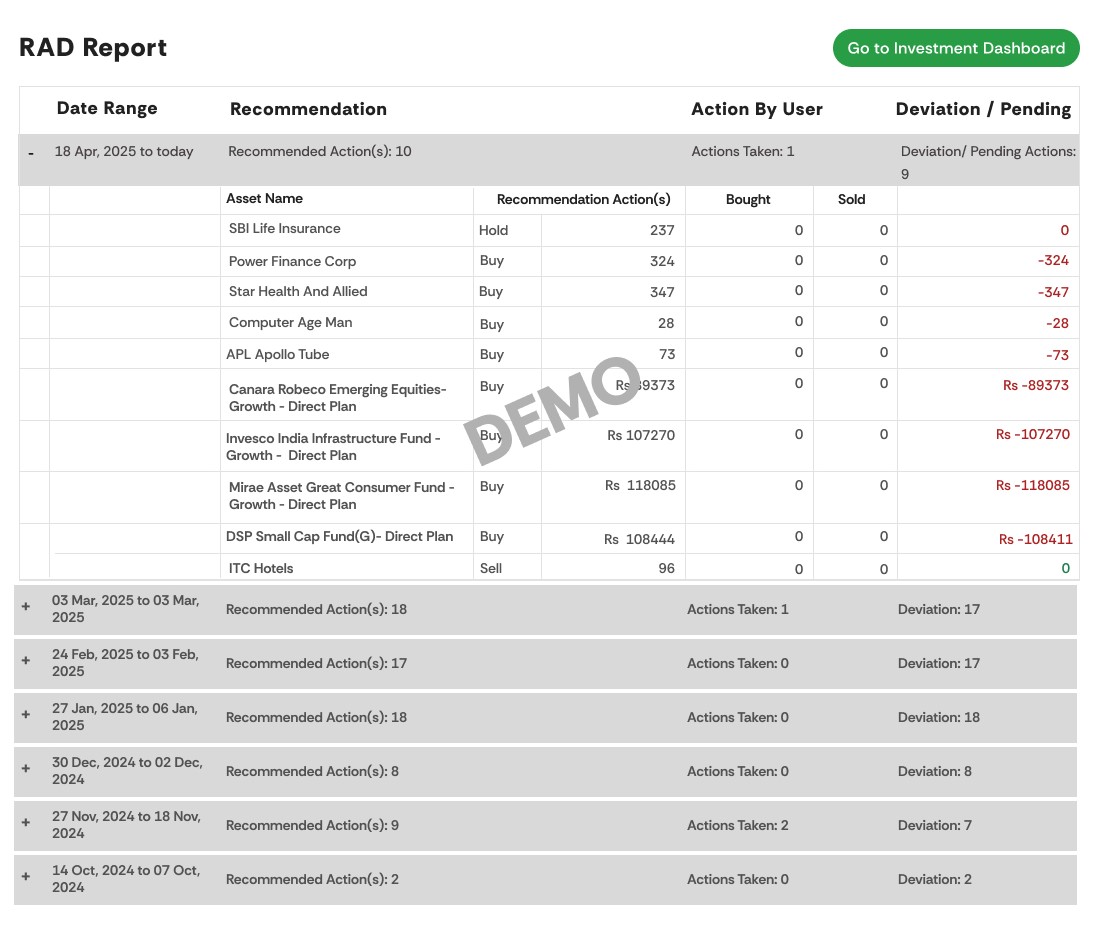Select DSP Small Cap Fund(G) entry

[339, 537]
